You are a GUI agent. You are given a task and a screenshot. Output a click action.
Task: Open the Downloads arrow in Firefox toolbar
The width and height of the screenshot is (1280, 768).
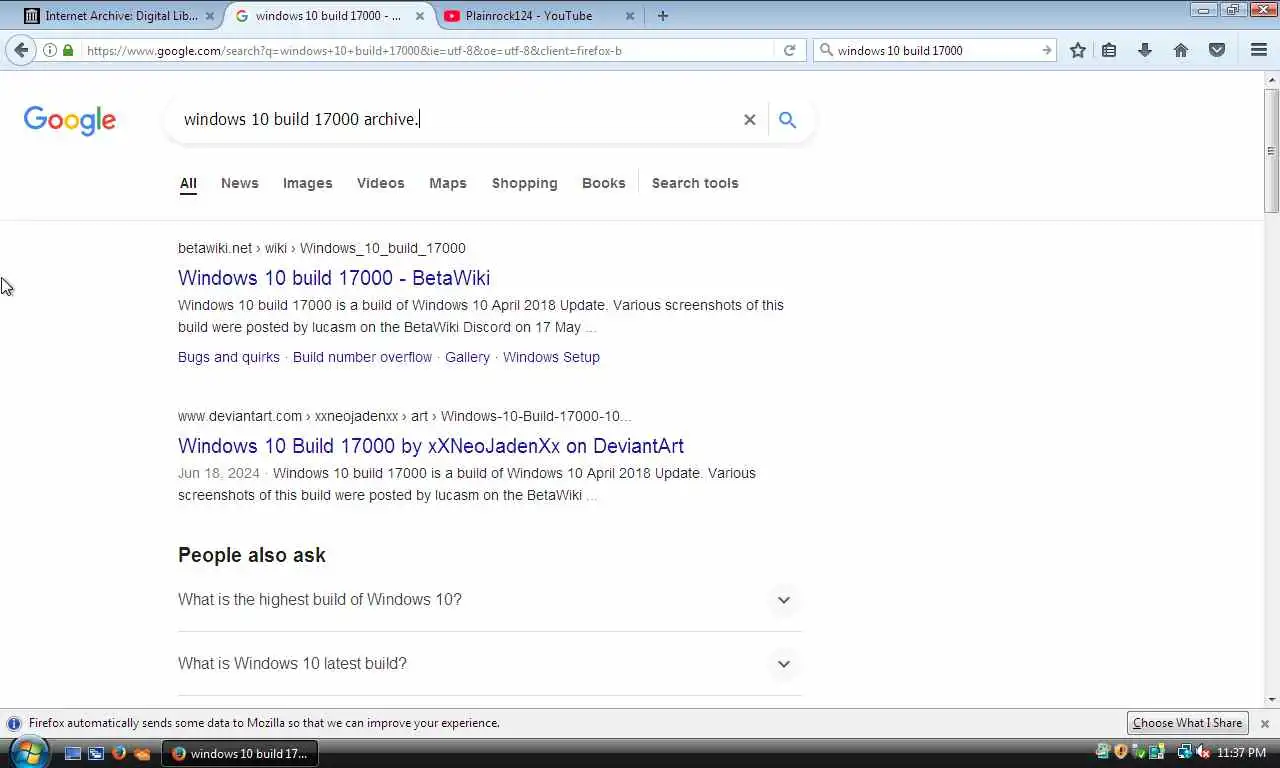coord(1145,50)
